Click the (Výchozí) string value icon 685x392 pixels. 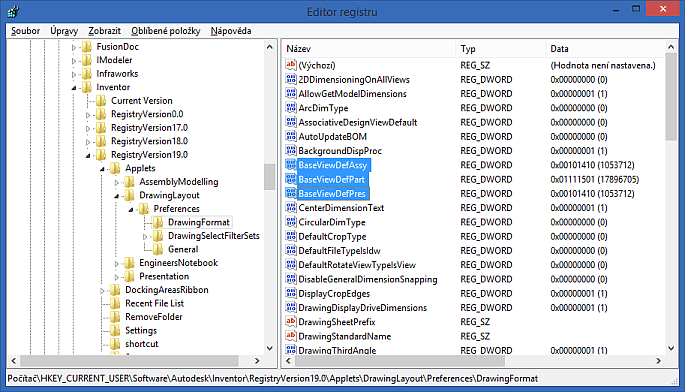pyautogui.click(x=291, y=65)
